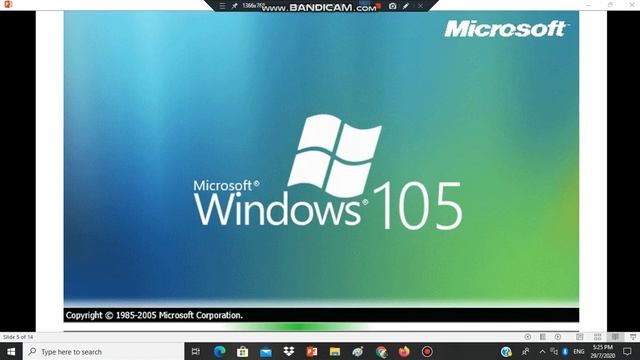Open the network status tray icon

554,351
